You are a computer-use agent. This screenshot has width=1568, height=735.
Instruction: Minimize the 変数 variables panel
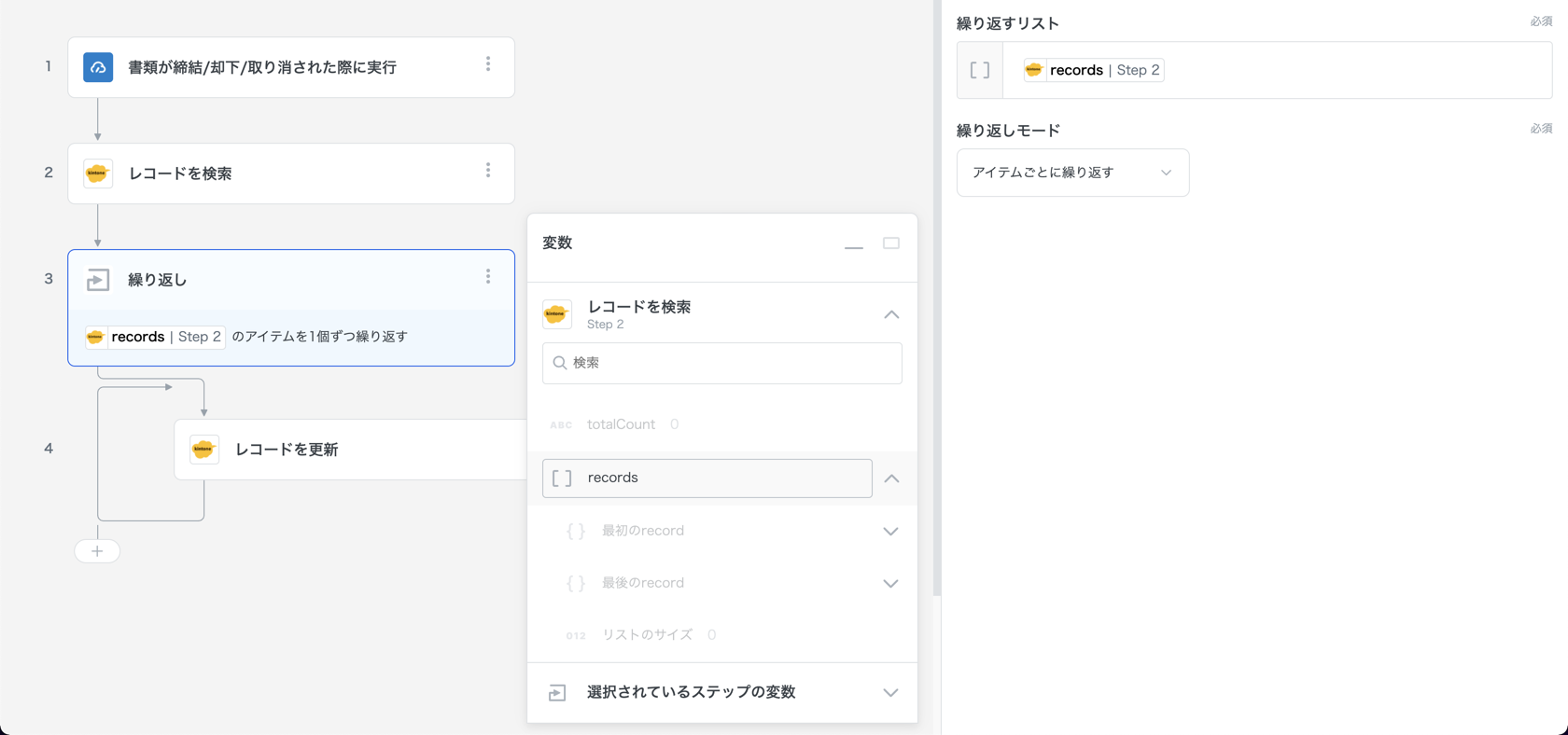pos(853,244)
